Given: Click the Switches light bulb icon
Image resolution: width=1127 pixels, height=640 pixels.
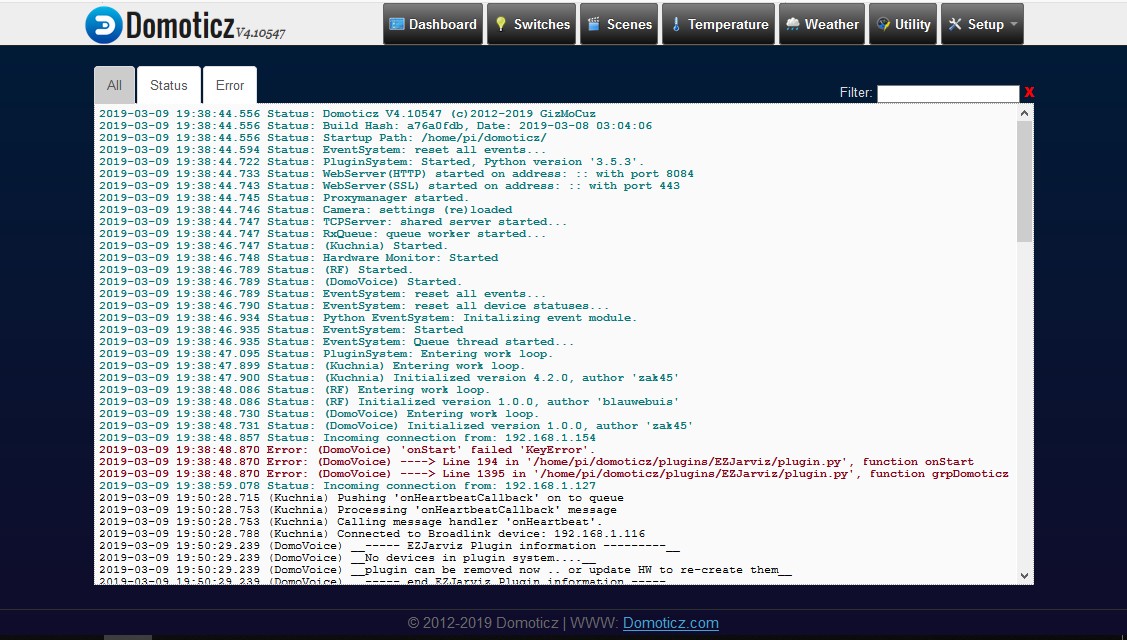Looking at the screenshot, I should click(x=501, y=24).
